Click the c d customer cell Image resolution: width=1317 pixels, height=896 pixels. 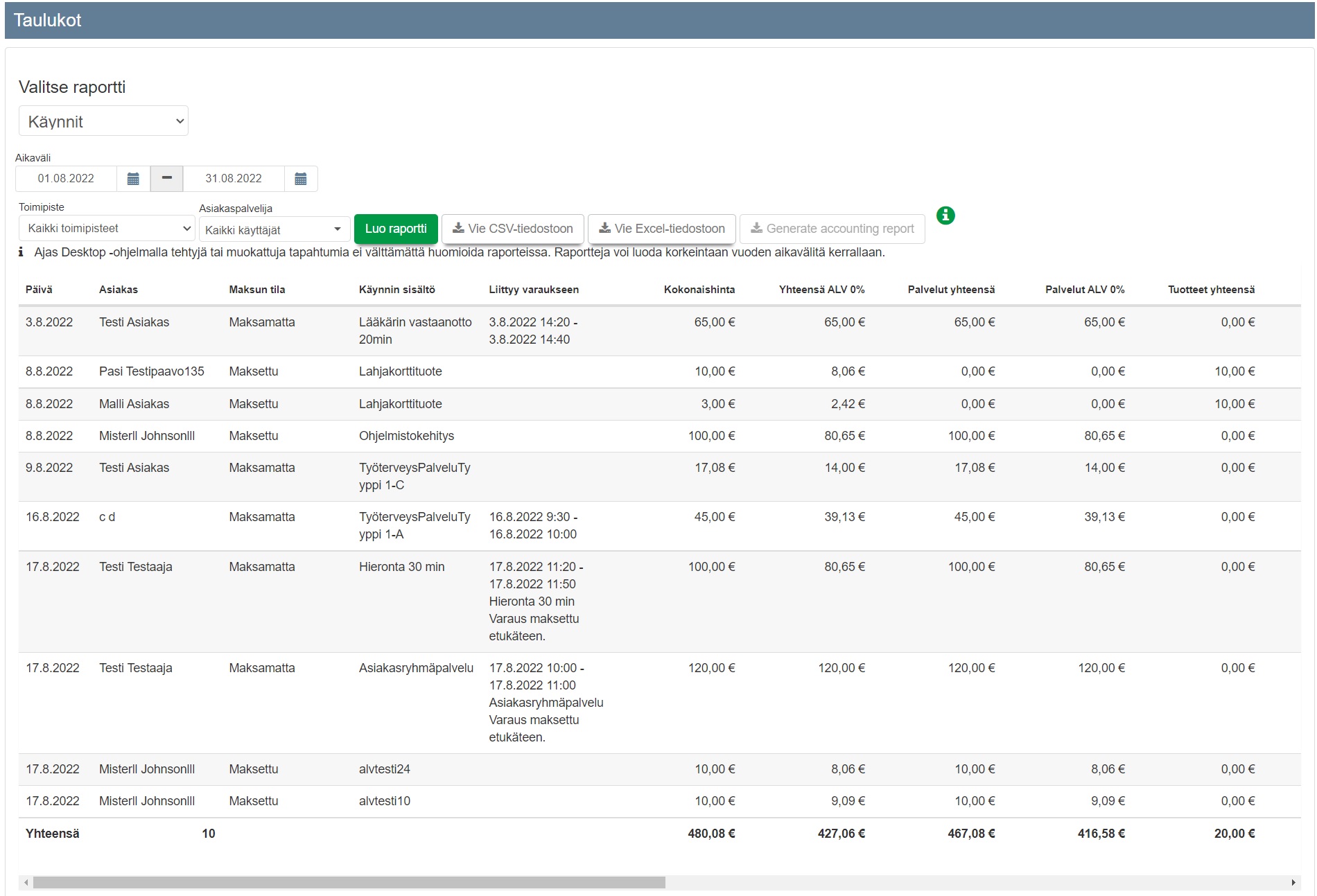[107, 517]
